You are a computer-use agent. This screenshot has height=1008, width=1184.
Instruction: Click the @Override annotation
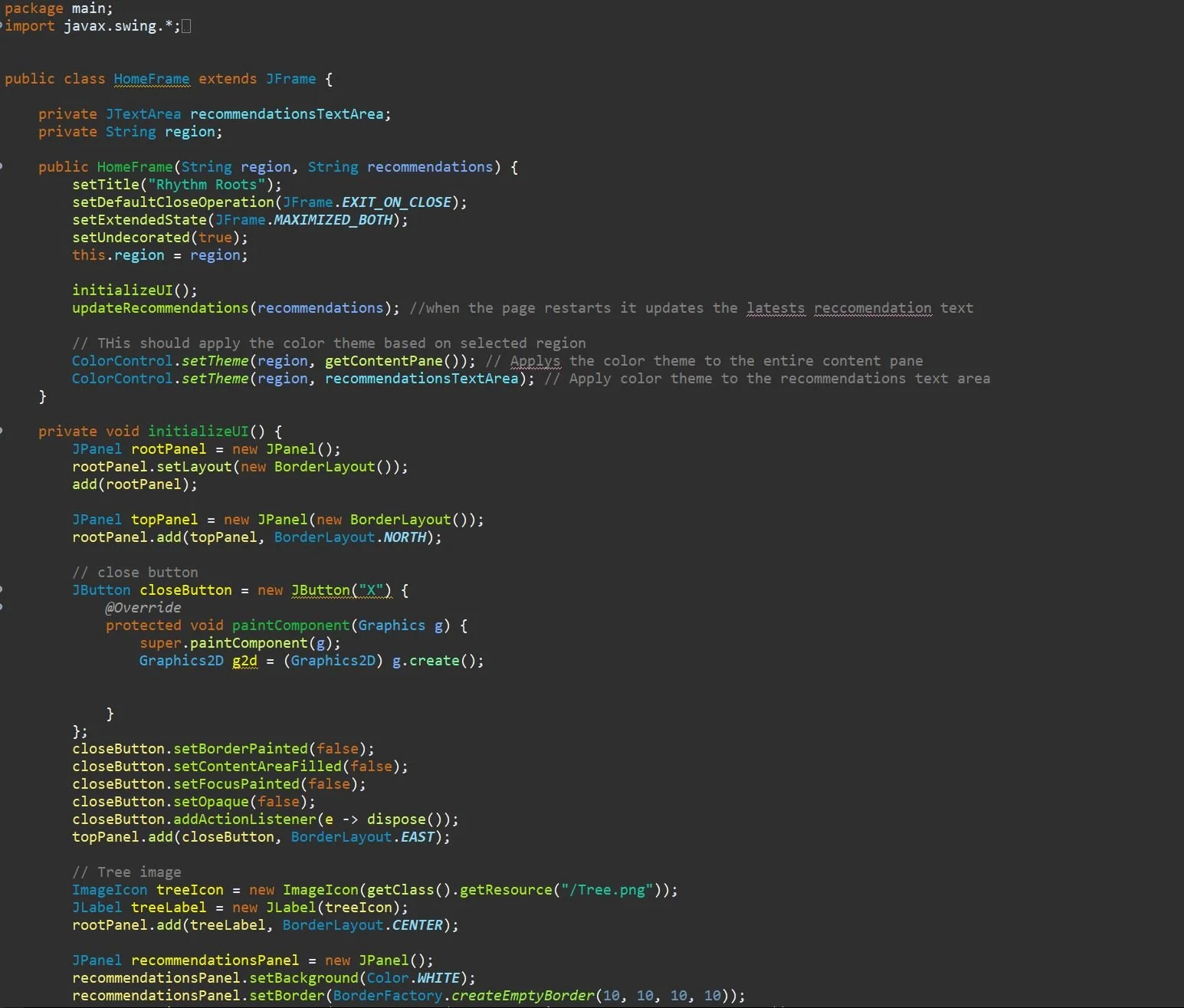pos(143,608)
